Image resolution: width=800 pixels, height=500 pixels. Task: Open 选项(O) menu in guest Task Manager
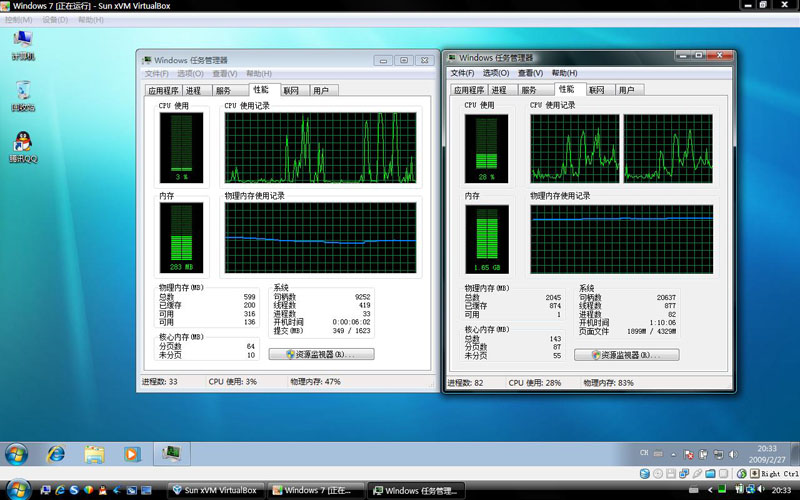coord(190,74)
